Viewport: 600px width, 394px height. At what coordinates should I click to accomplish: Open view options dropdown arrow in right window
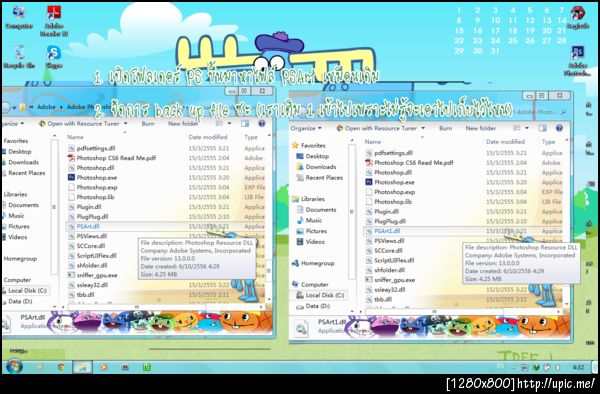[527, 128]
